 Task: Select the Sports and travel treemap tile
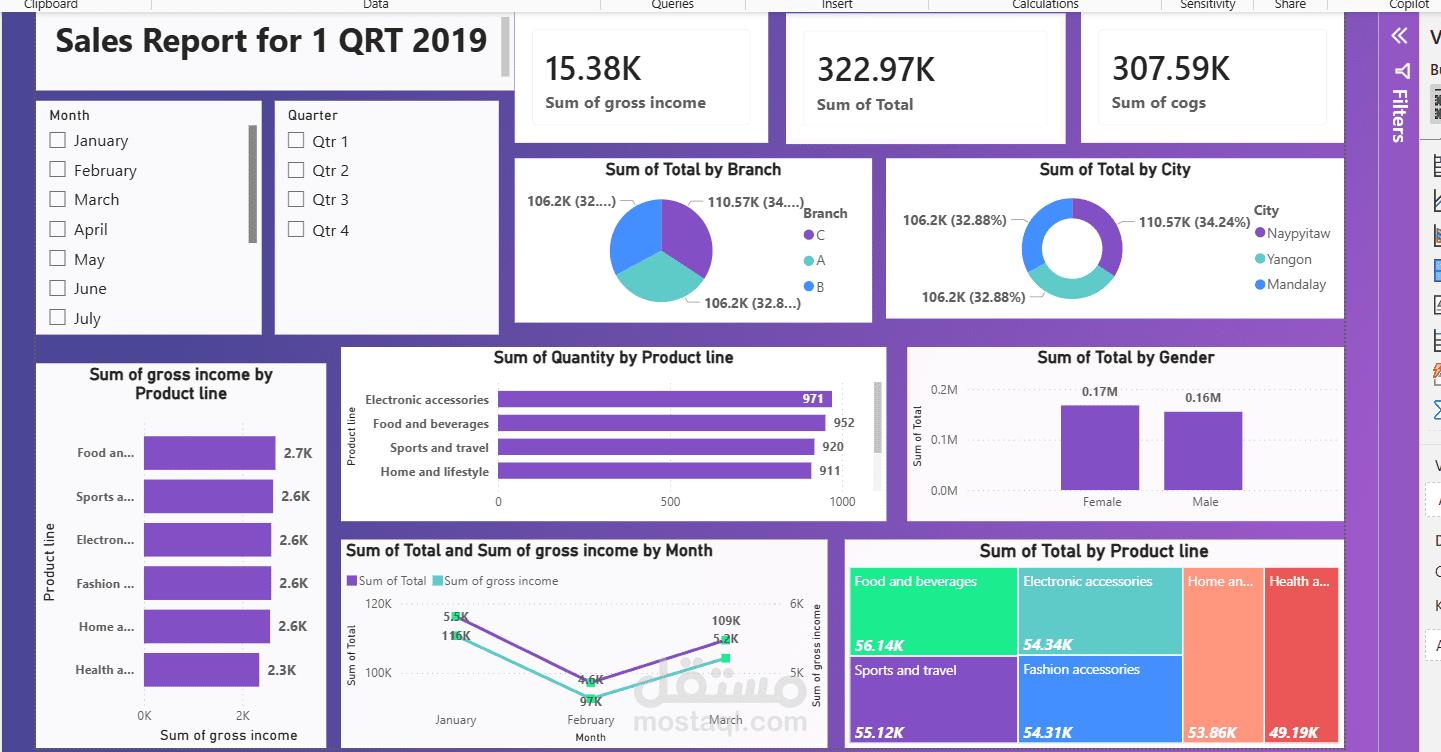934,700
